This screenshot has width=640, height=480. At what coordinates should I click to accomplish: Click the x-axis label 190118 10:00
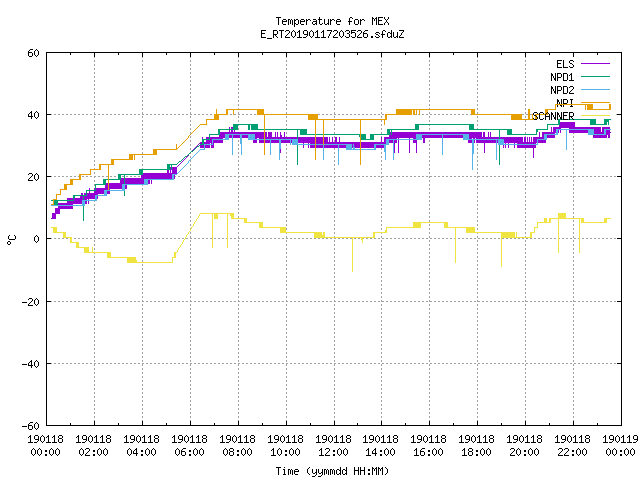285,446
